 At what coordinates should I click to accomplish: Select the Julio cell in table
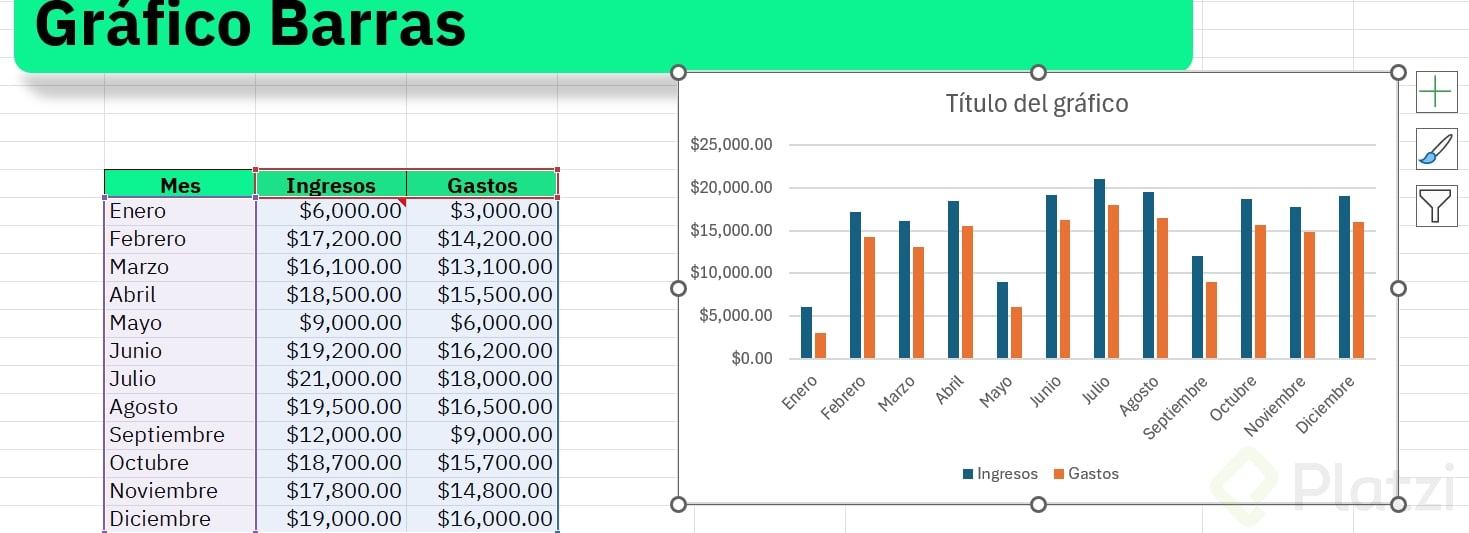[180, 379]
